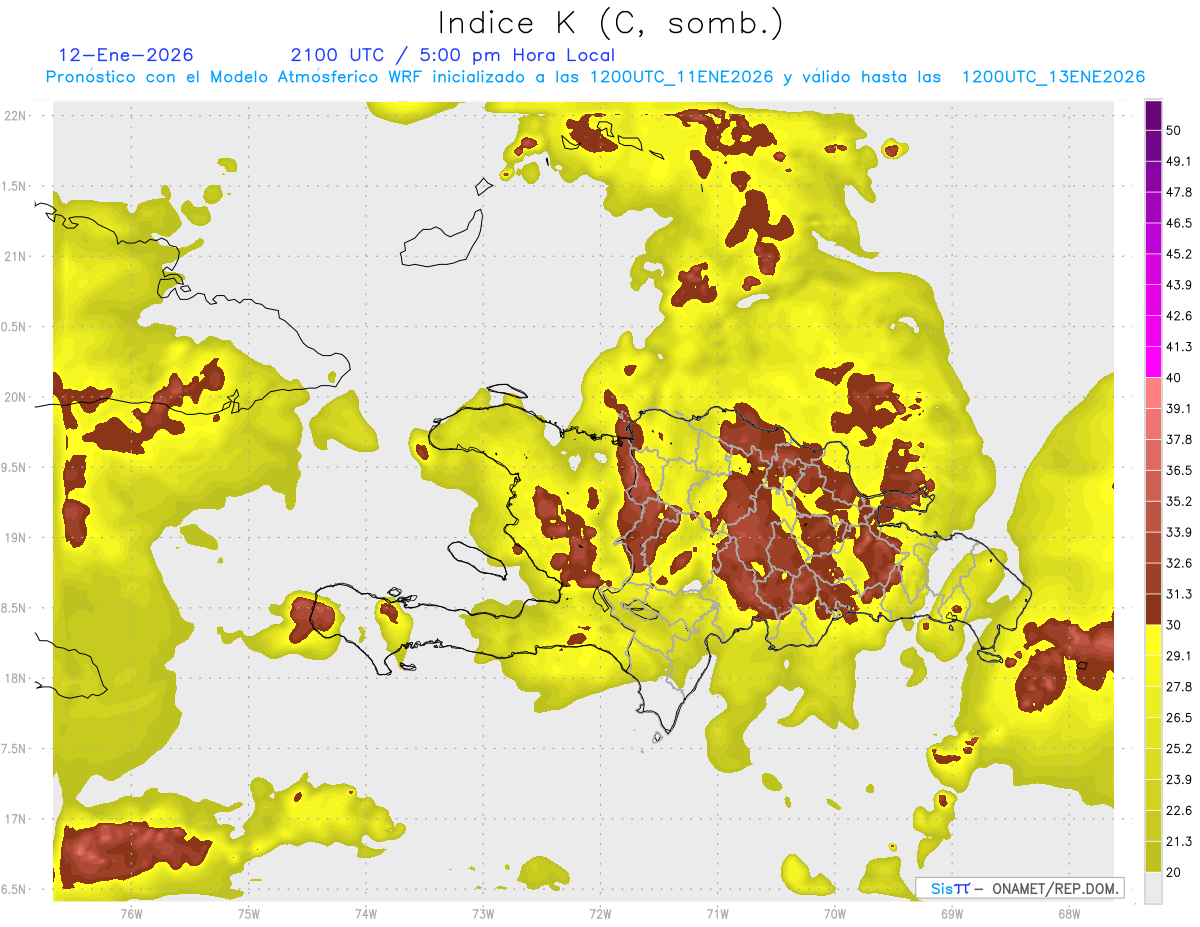The height and width of the screenshot is (927, 1200).
Task: Click the "22N" latitude label
Action: tap(17, 115)
